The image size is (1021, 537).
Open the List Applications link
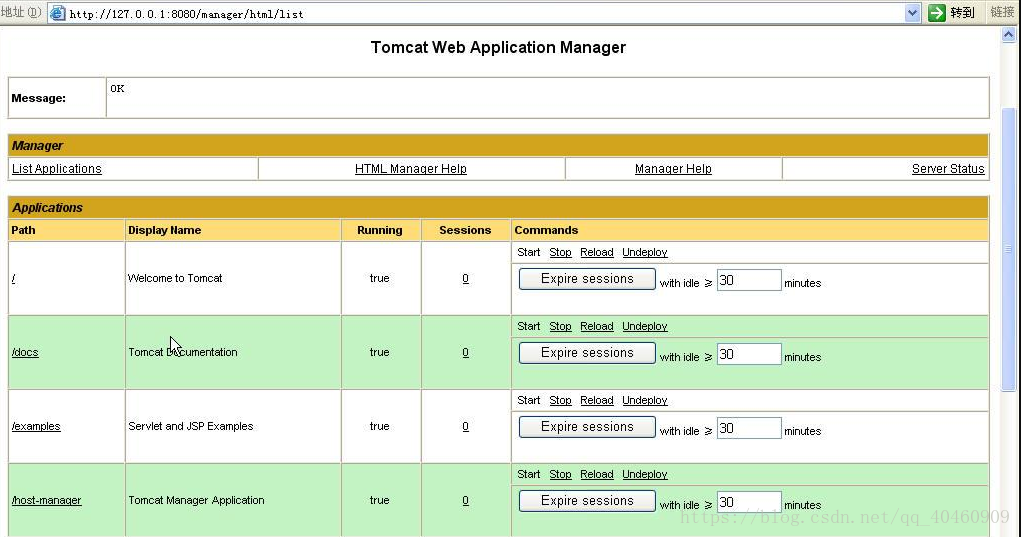click(57, 169)
